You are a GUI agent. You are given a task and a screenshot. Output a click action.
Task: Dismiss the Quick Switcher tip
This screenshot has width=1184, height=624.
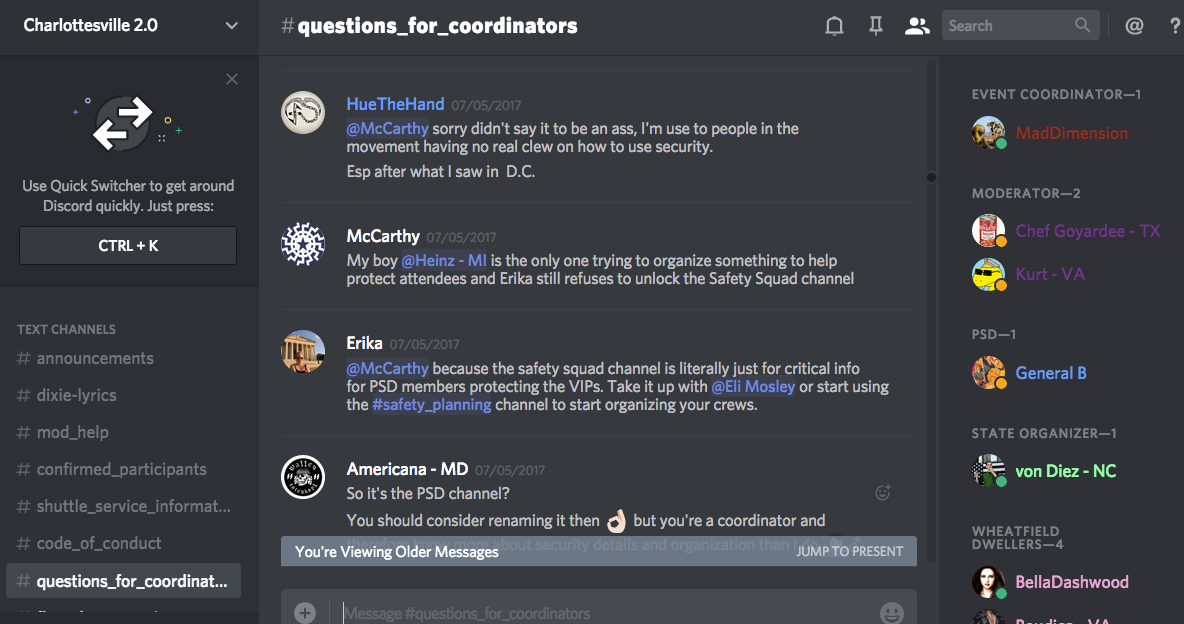(232, 80)
